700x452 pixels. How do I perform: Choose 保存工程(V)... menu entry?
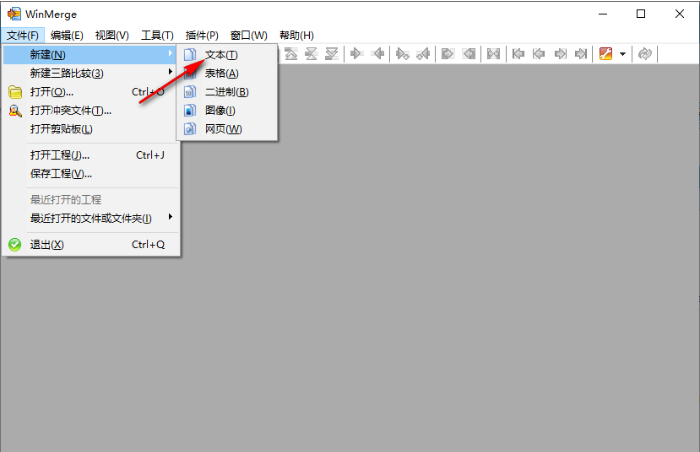point(91,174)
